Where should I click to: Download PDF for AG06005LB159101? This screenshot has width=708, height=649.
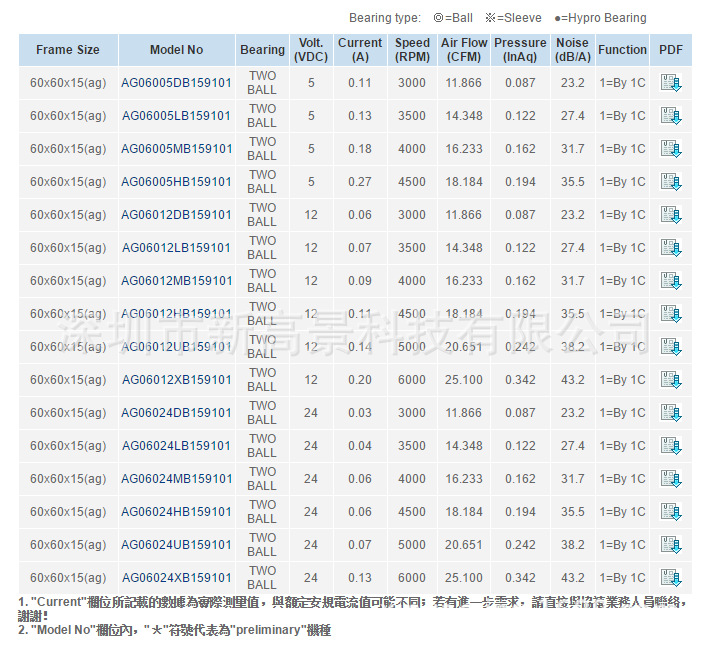click(x=671, y=116)
